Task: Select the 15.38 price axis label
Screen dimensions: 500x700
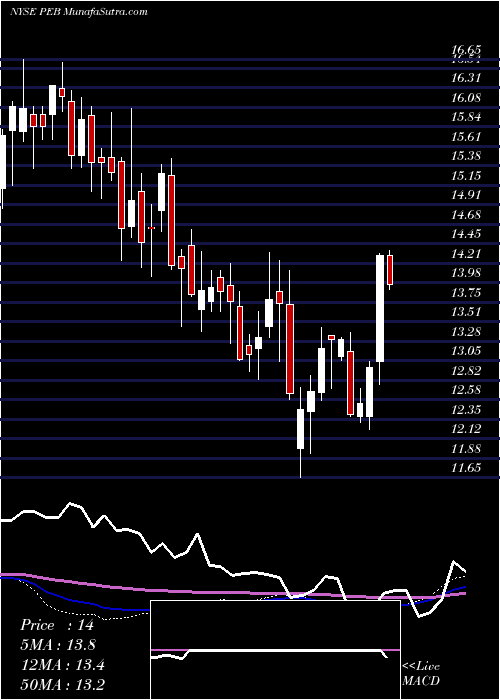Action: (x=466, y=156)
